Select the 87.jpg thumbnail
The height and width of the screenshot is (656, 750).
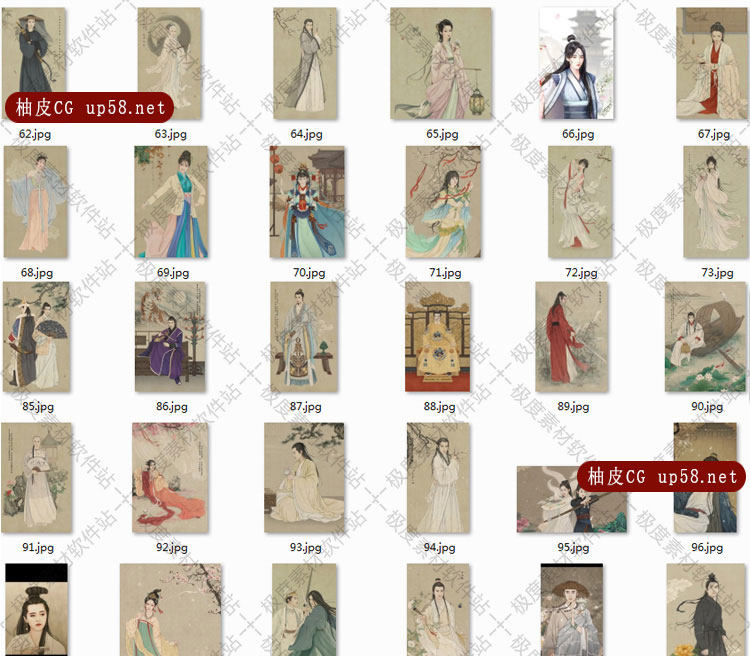click(304, 337)
